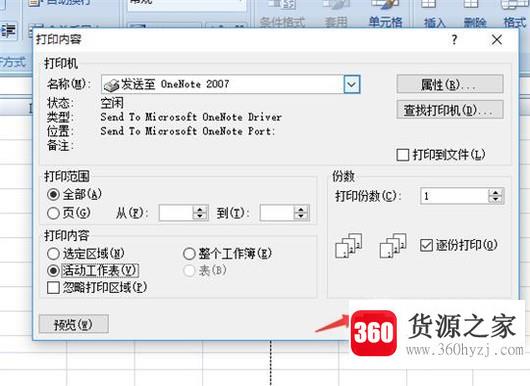530x386 pixels.
Task: Click the "Send To Microsoft OneNote Port:" text
Action: tap(188, 131)
